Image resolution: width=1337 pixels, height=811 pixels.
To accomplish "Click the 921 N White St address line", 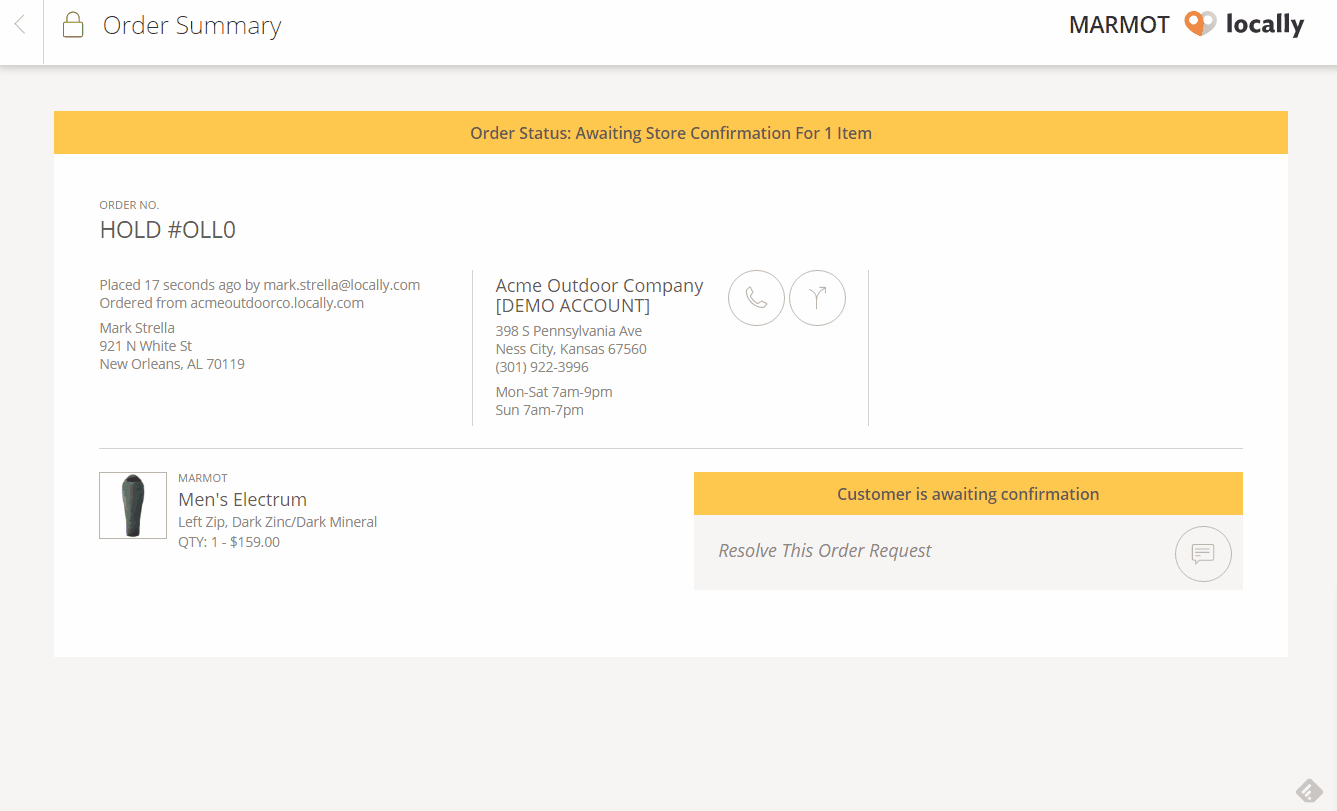I will point(146,346).
